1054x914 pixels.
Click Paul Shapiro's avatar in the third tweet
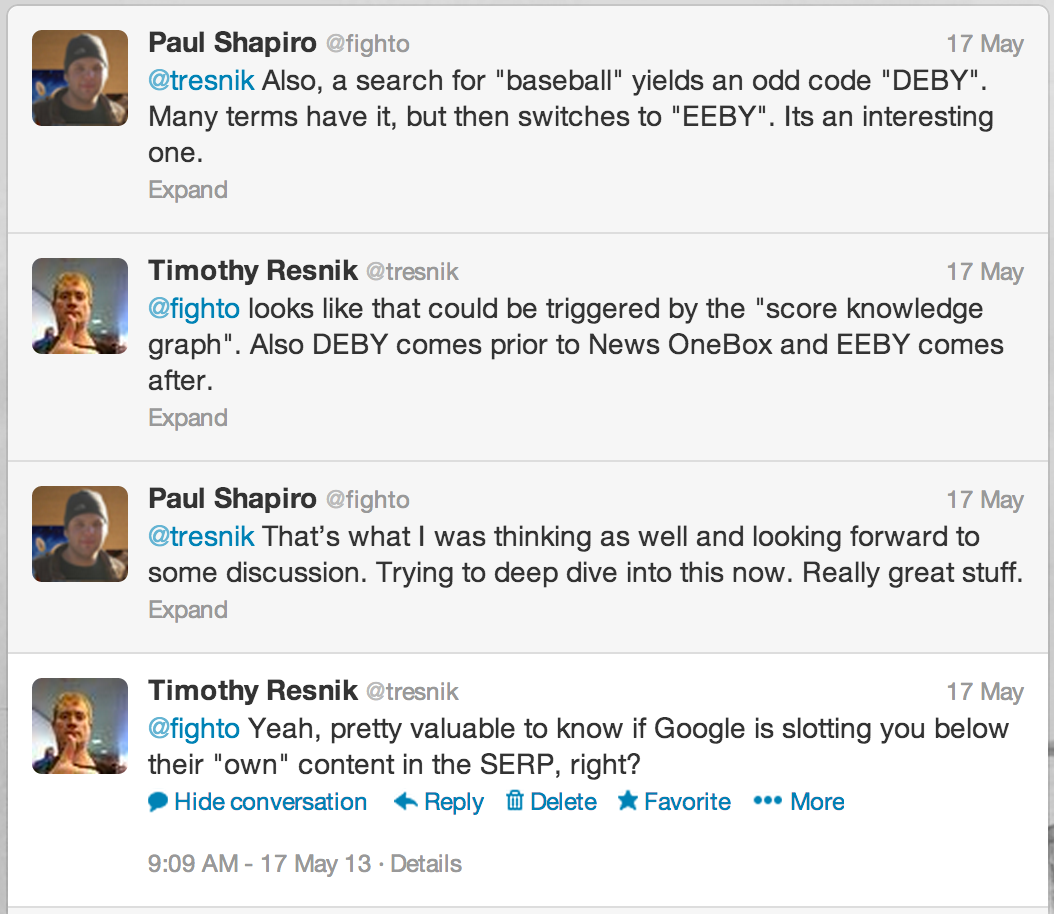tap(80, 534)
